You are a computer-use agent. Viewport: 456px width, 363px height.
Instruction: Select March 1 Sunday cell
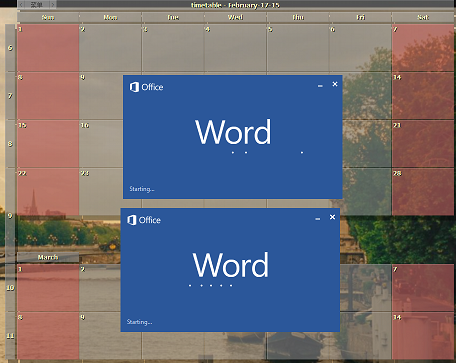point(48,288)
